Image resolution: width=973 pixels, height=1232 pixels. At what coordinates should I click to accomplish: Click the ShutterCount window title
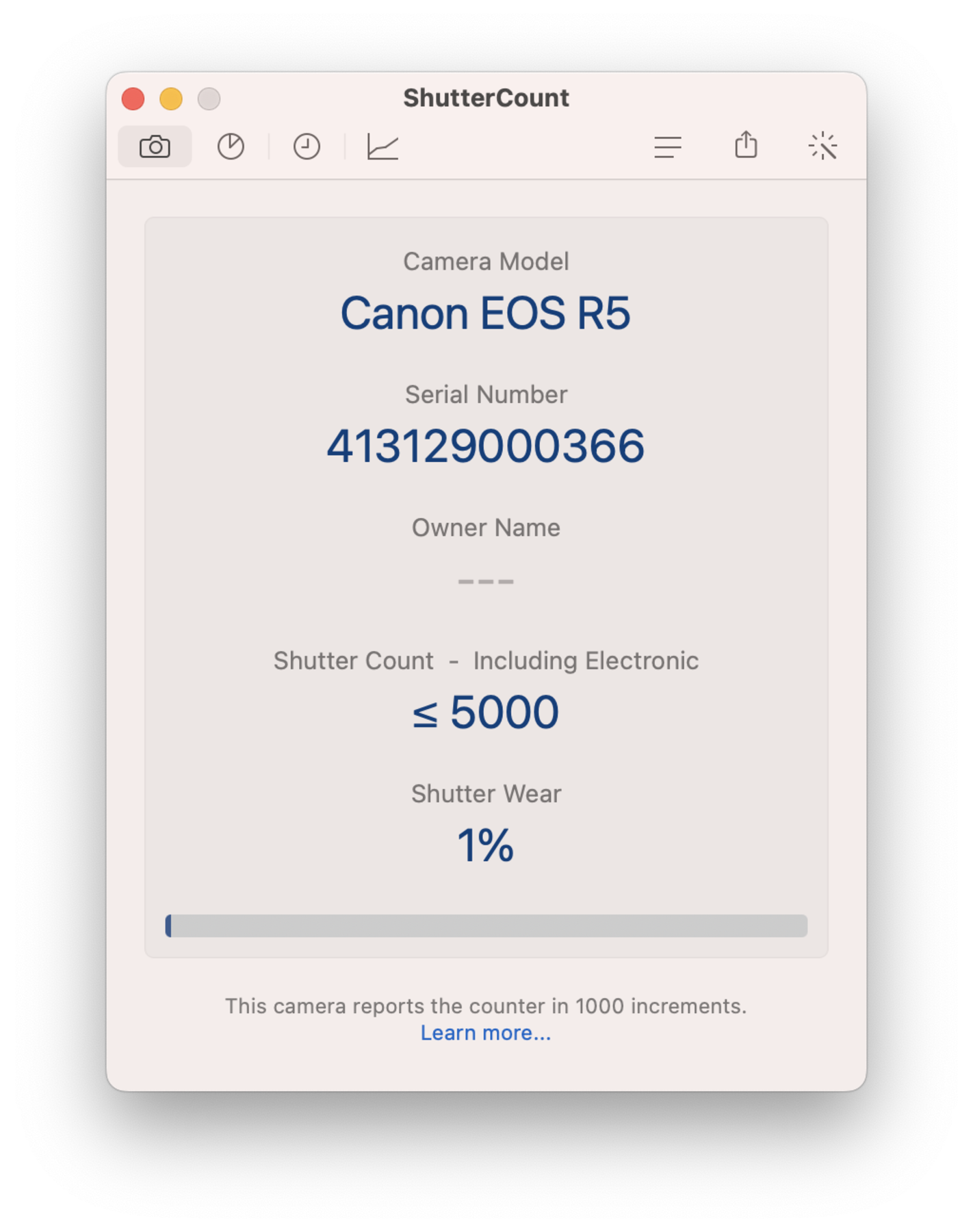[x=486, y=98]
